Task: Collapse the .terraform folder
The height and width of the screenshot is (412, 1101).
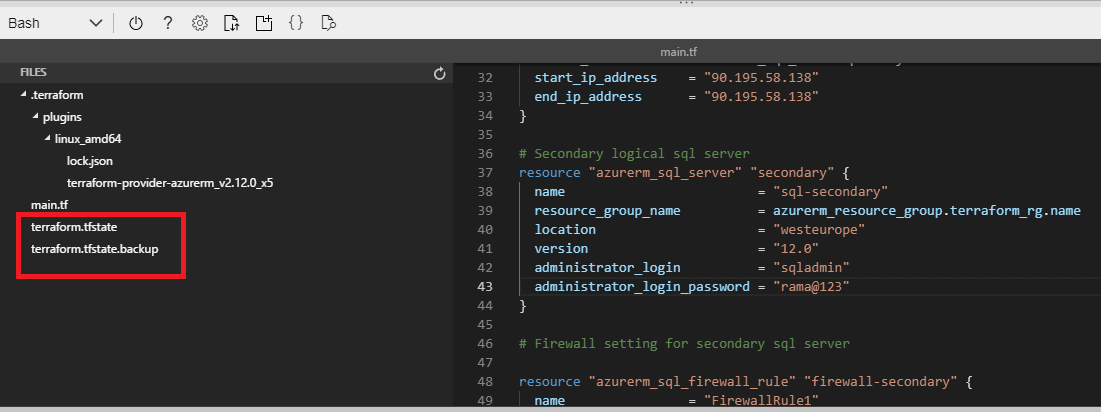Action: [x=23, y=95]
